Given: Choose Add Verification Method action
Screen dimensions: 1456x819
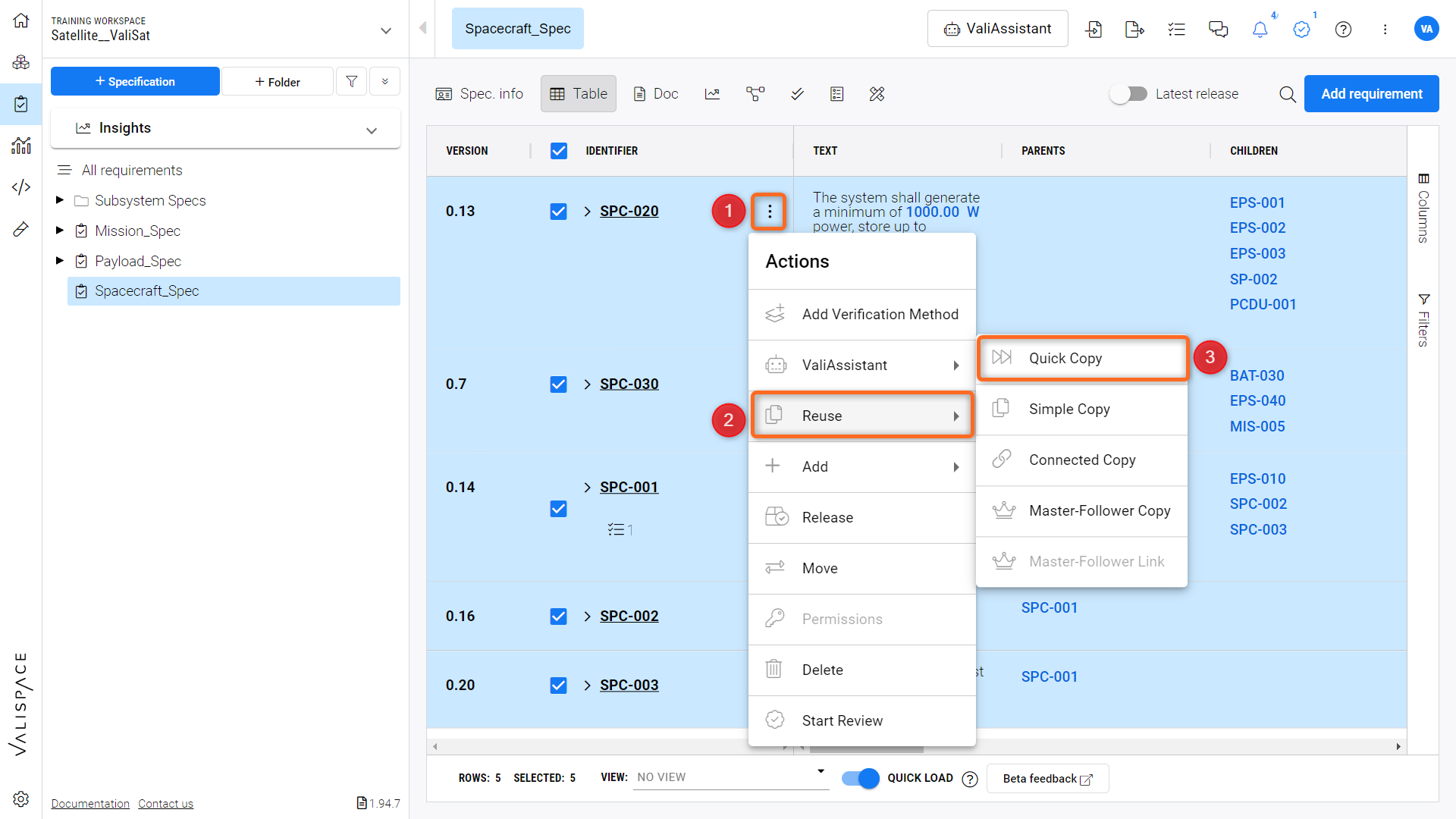Looking at the screenshot, I should click(x=862, y=314).
